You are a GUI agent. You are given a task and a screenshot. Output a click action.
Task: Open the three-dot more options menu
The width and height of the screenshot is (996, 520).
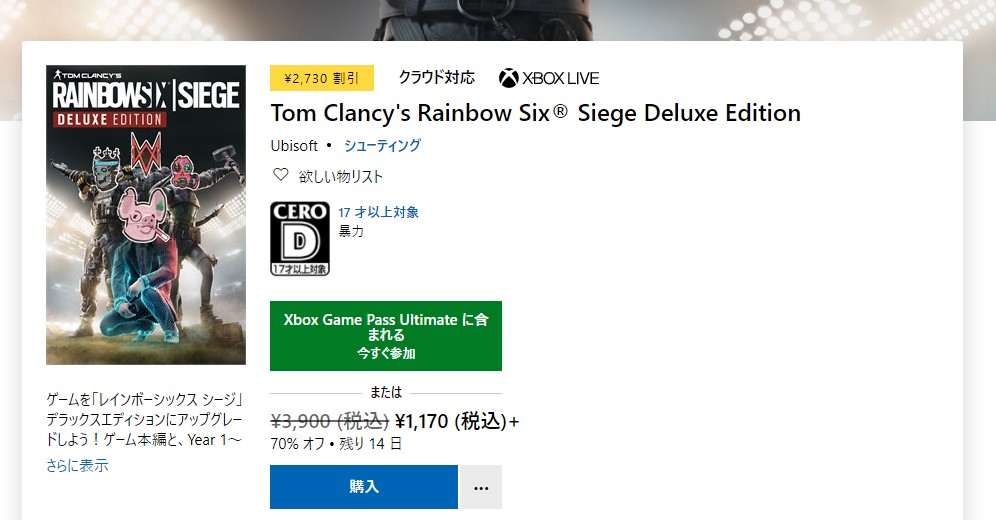481,487
